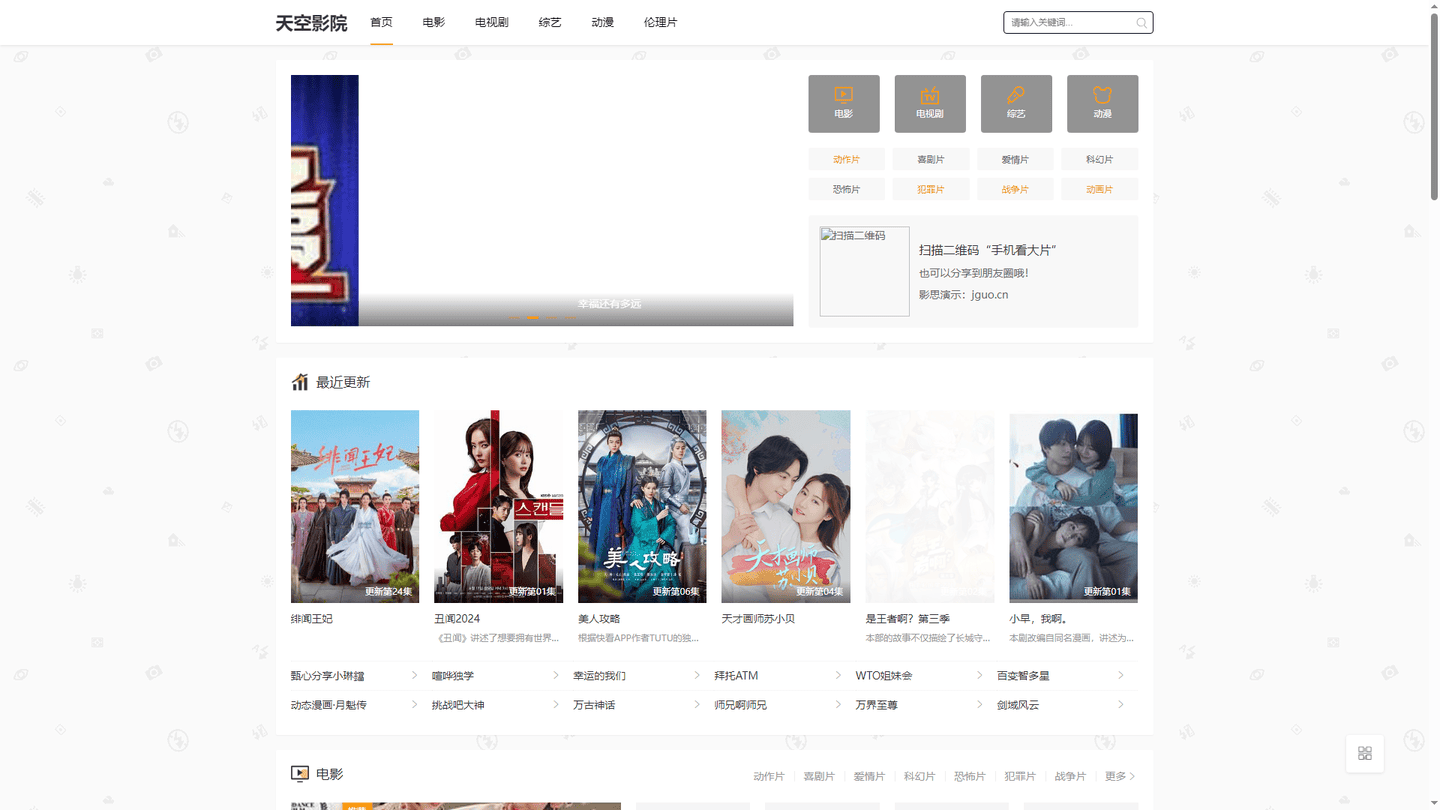Image resolution: width=1440 pixels, height=810 pixels.
Task: Click the floating grid menu icon
Action: (1365, 753)
